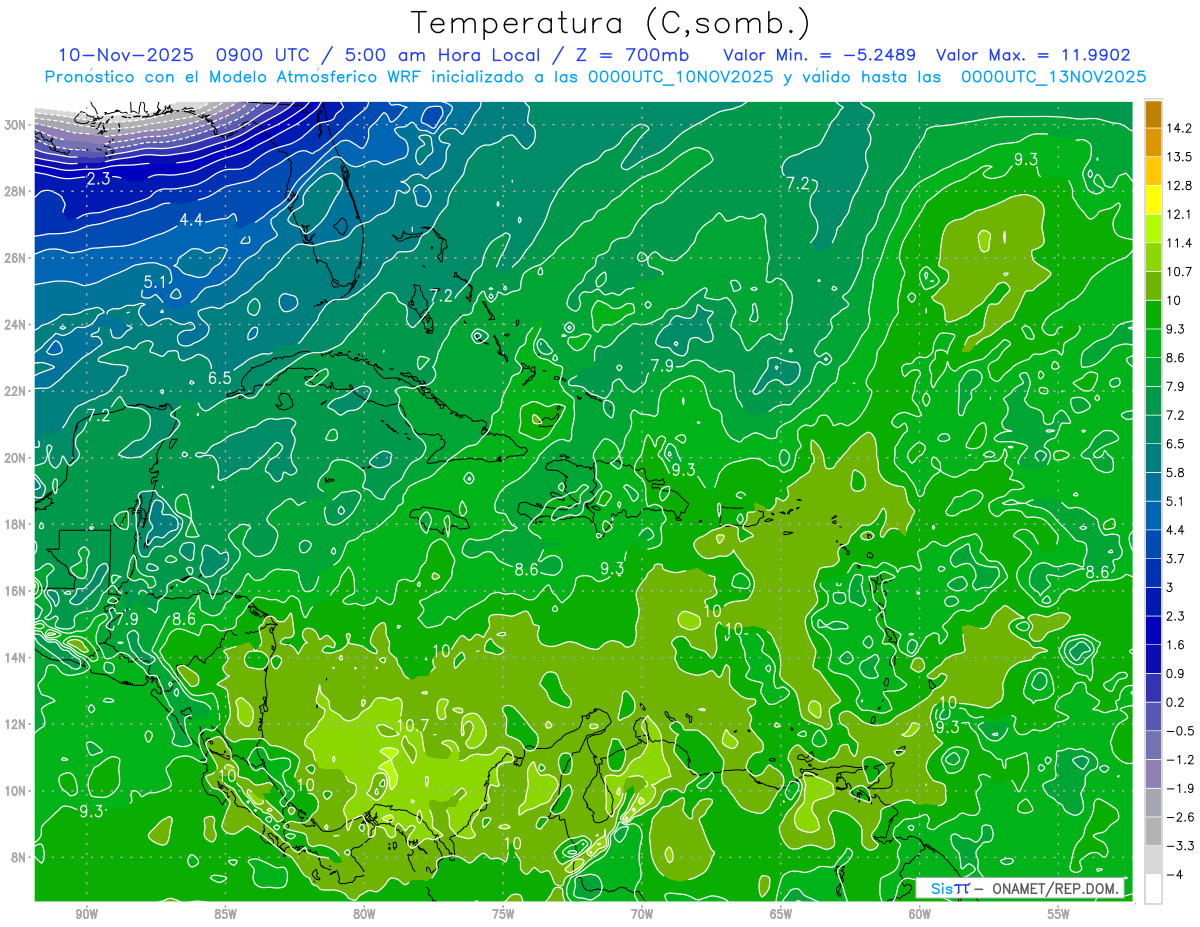Click the "SisTT - ONAMET/REP.DOM." credit box
The height and width of the screenshot is (927, 1200).
[x=1021, y=888]
